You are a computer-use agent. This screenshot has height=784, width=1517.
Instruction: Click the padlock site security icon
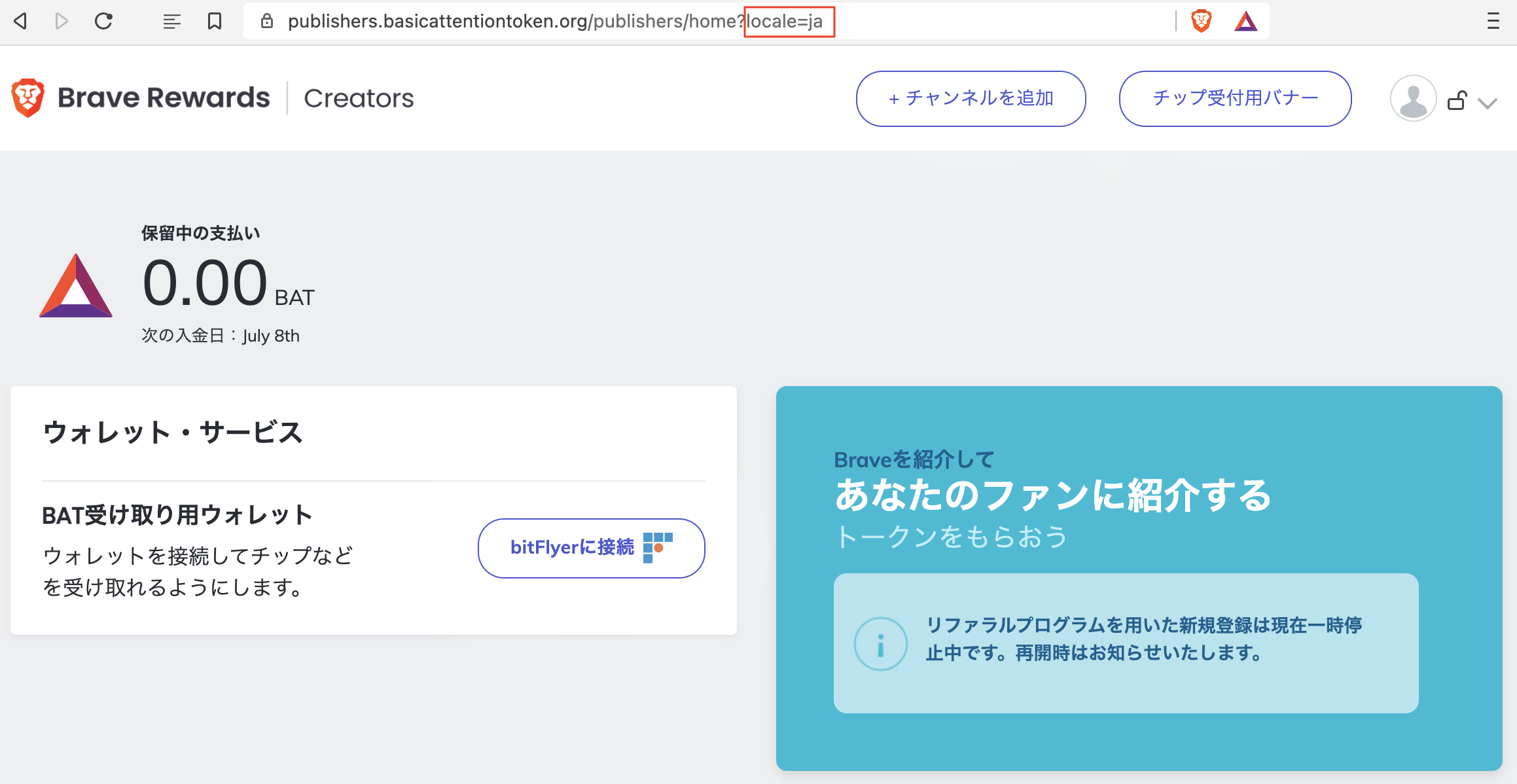click(x=266, y=22)
